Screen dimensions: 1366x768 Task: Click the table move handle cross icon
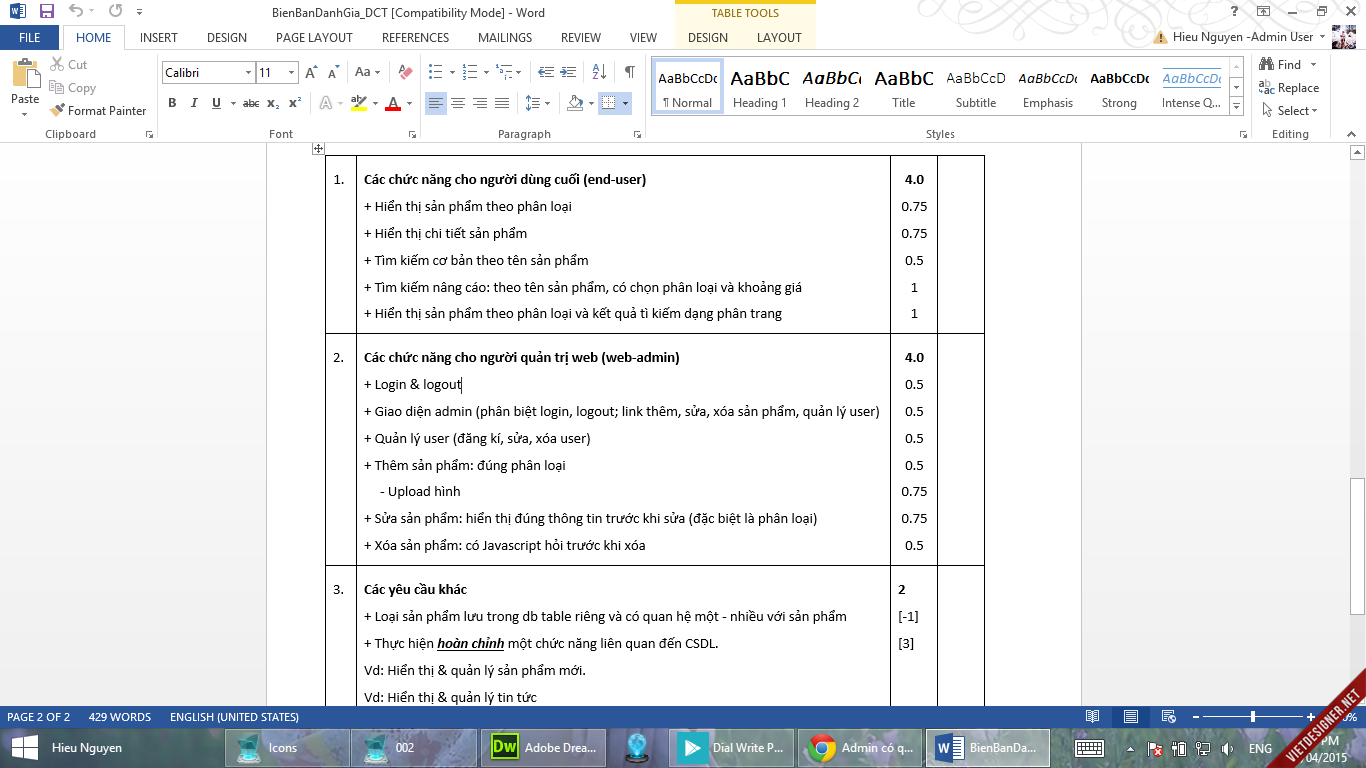pyautogui.click(x=318, y=149)
